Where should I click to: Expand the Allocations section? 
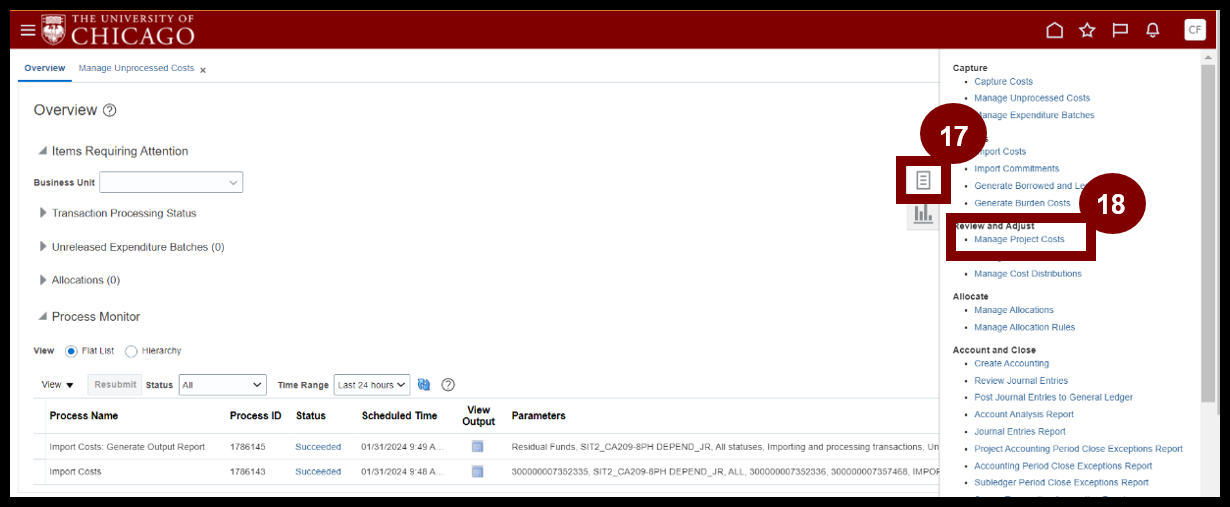(43, 280)
